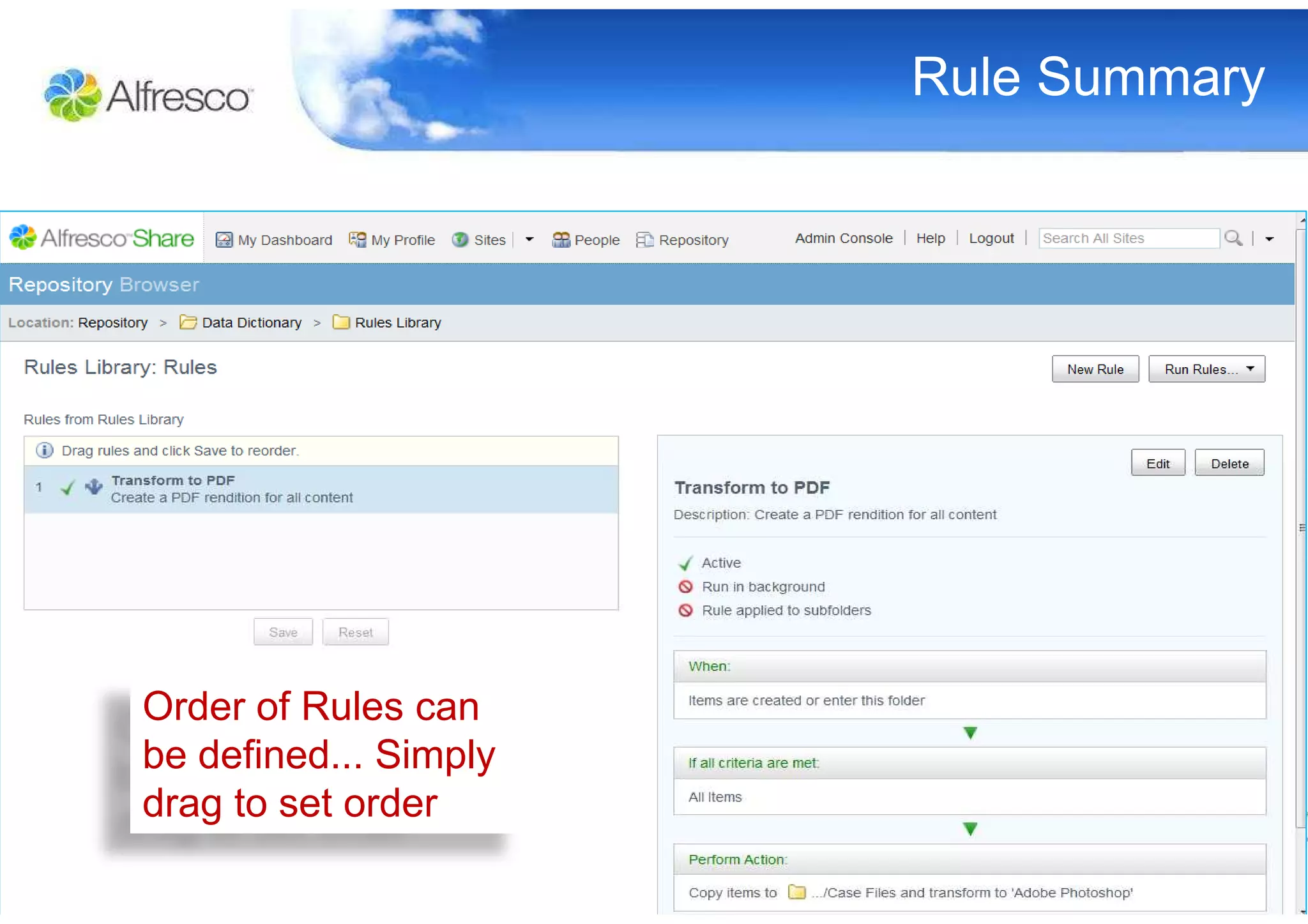
Task: Click the Save button
Action: click(x=283, y=632)
